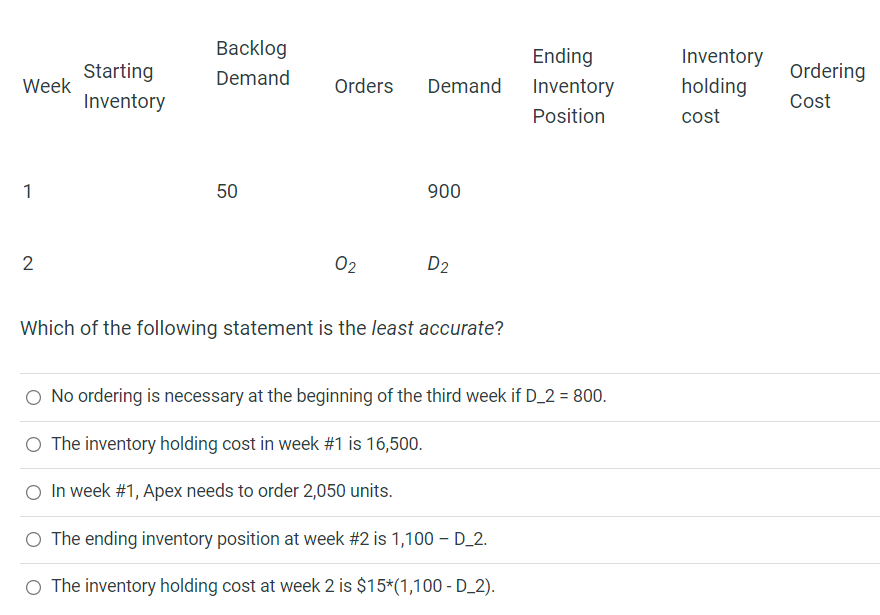Image resolution: width=880 pixels, height=615 pixels.
Task: Choose the '$15*(1,100 - D_2)' holding cost option
Action: (34, 587)
